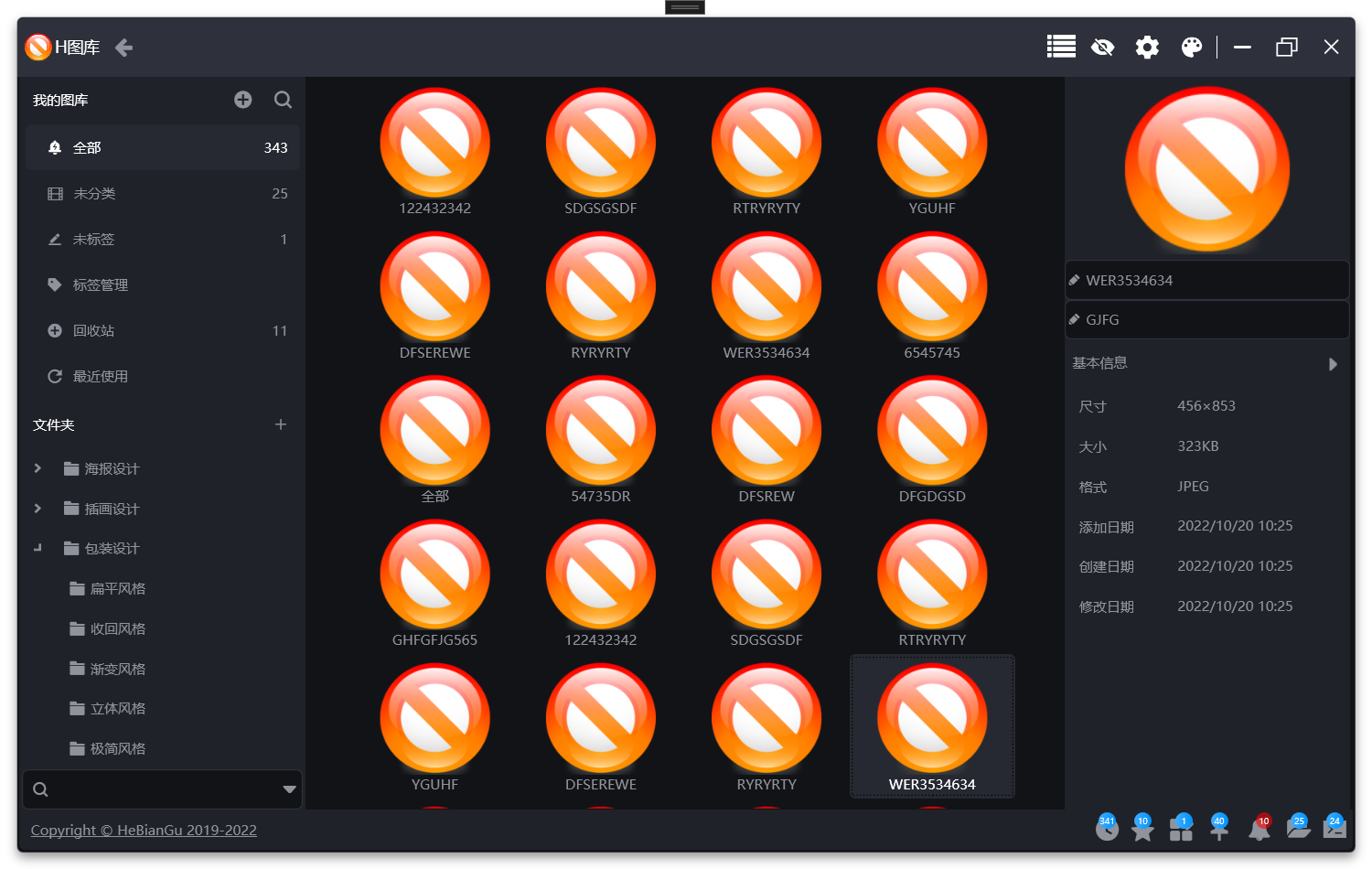Click the large preview image in details panel
Screen dimensions: 1372x869
tap(1207, 170)
